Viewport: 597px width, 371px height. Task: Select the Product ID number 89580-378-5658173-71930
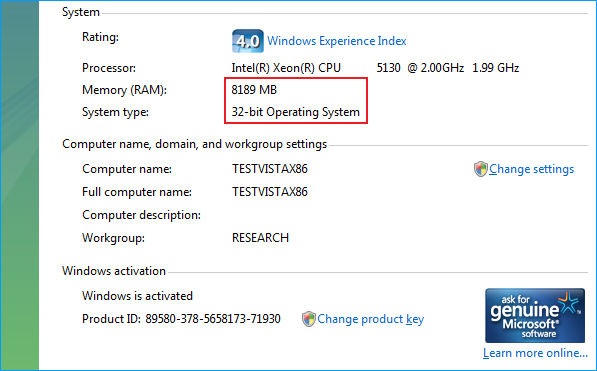click(213, 319)
